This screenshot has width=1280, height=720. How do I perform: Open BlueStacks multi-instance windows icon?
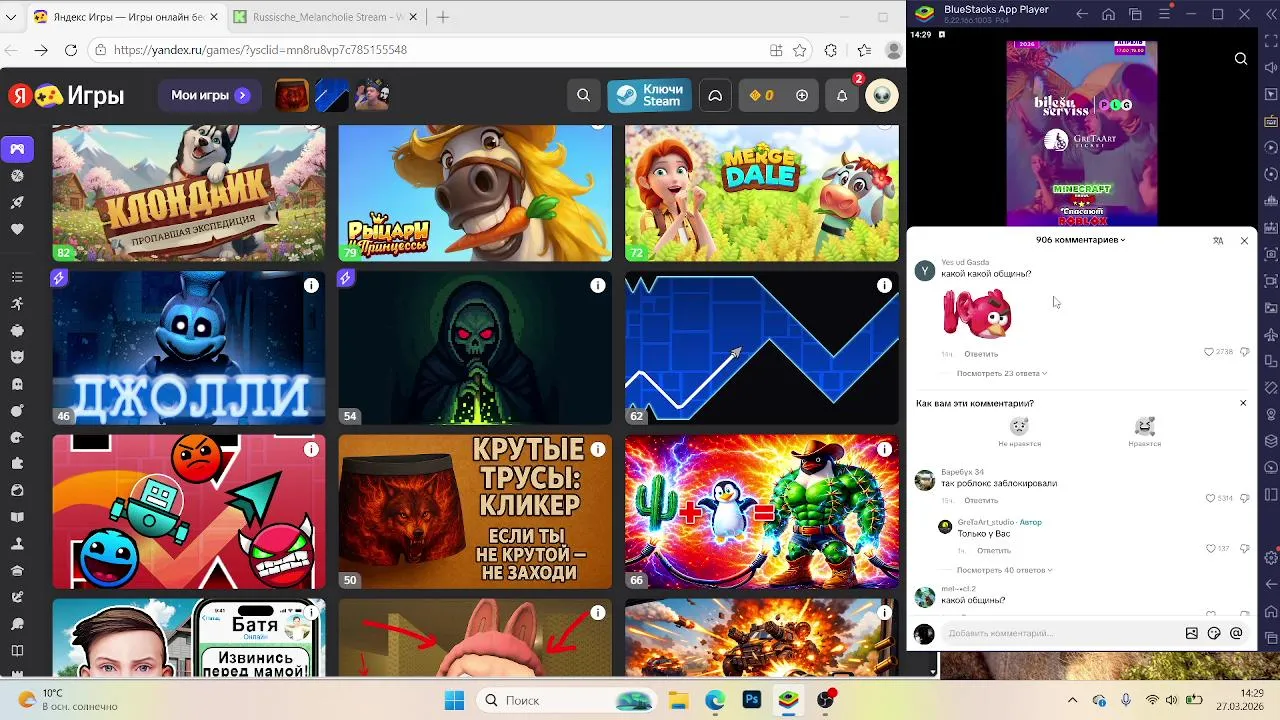tap(1136, 14)
